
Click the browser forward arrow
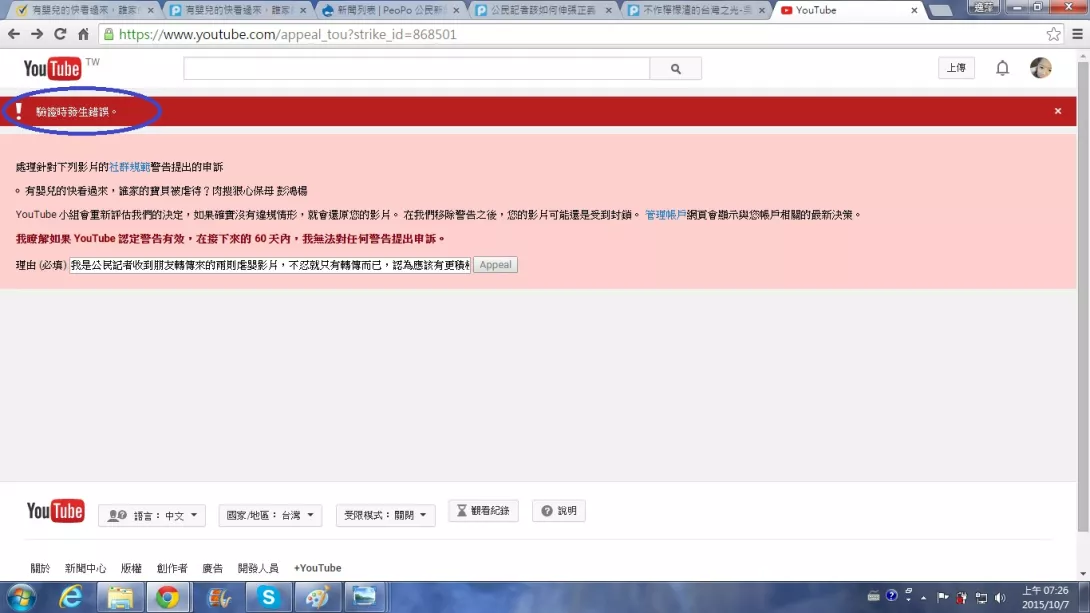coord(37,34)
